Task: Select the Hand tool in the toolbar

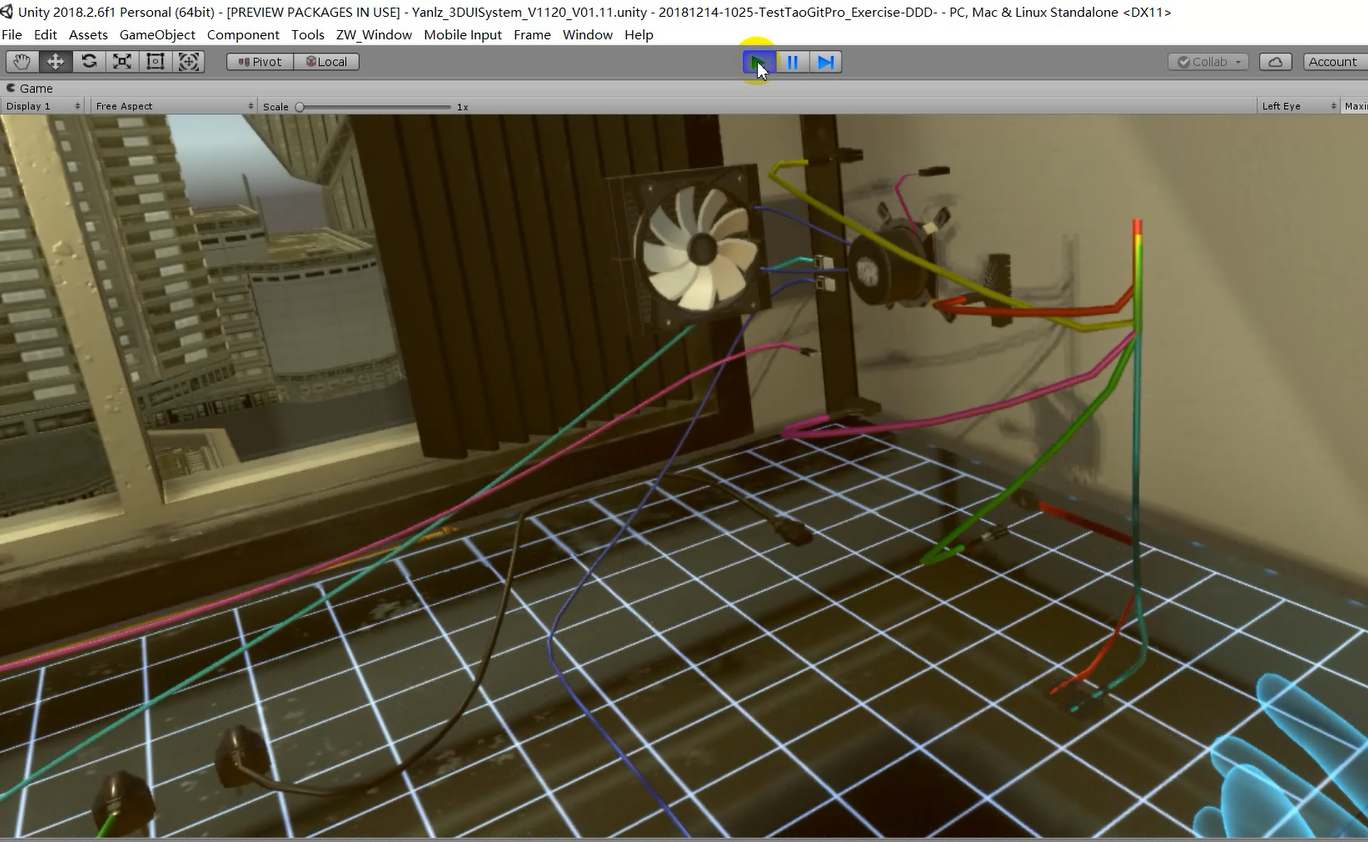Action: 21,61
